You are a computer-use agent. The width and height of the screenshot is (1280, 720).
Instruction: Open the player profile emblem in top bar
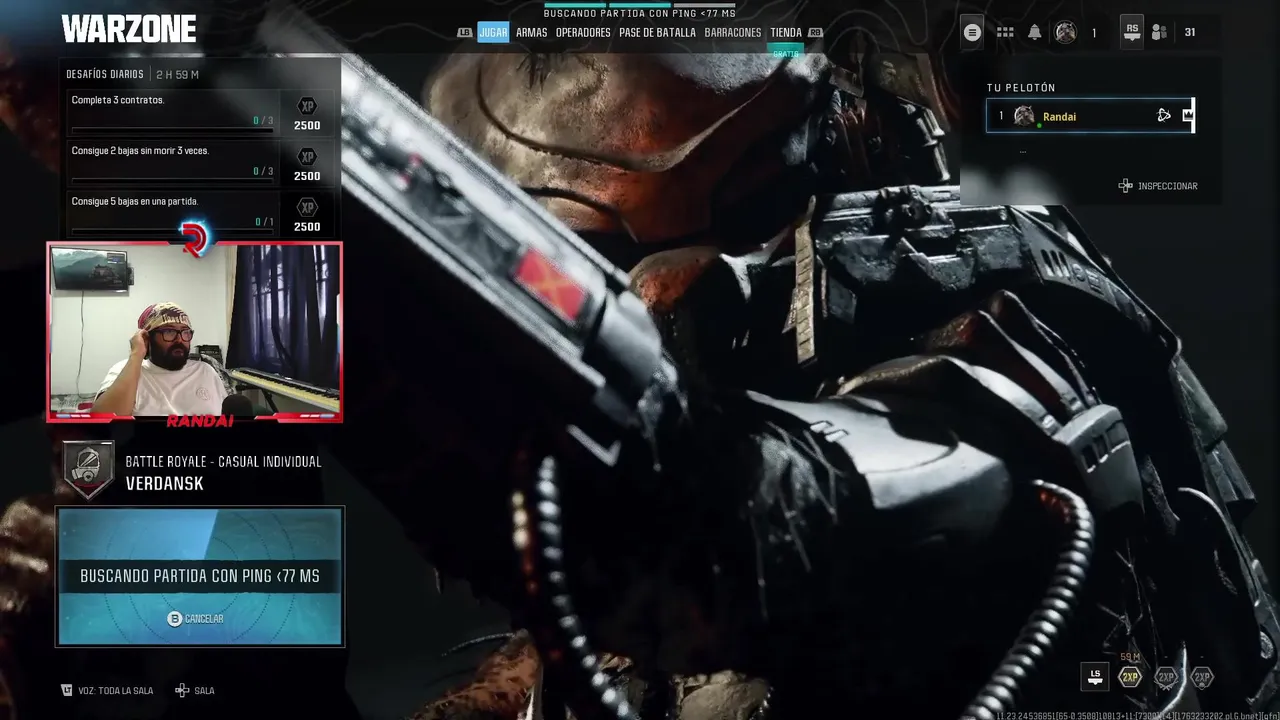click(1066, 32)
